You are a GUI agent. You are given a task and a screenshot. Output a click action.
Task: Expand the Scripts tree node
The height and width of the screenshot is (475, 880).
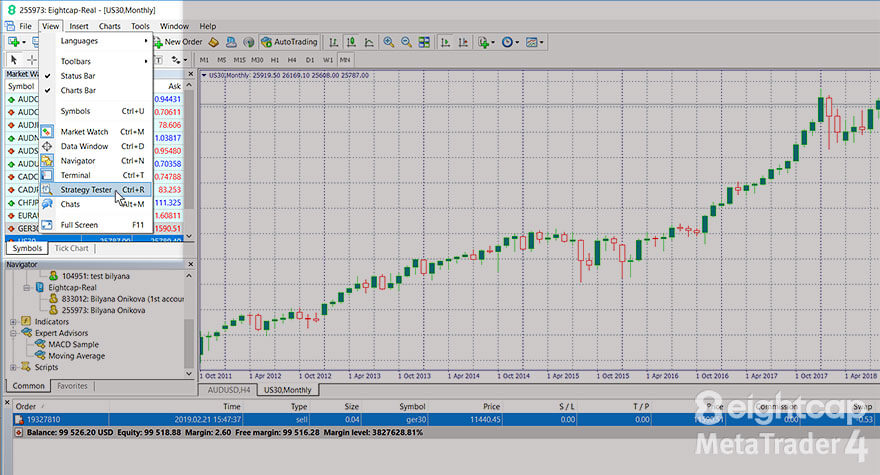click(13, 367)
